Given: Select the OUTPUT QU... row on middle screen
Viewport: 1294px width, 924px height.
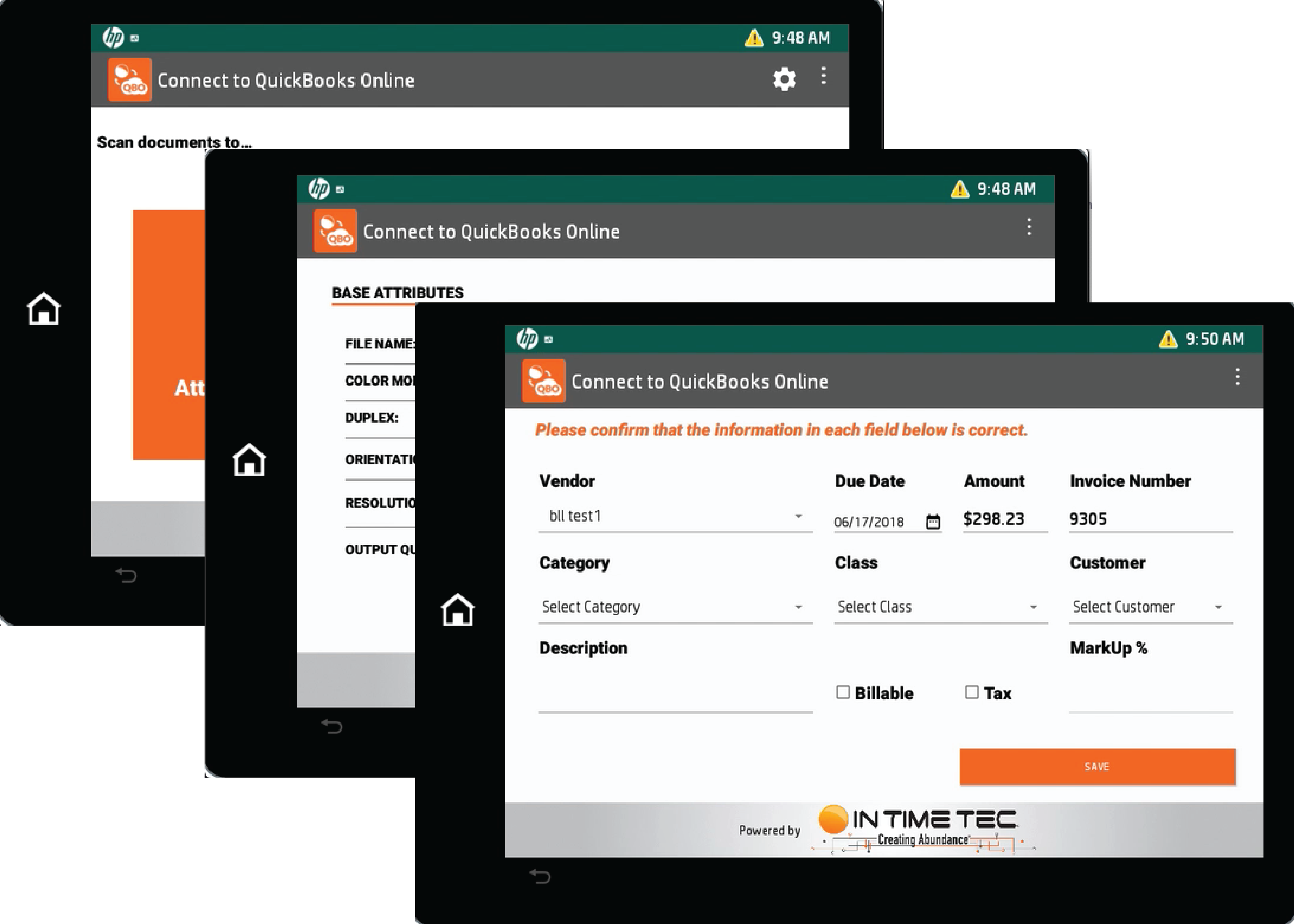Looking at the screenshot, I should [x=380, y=550].
